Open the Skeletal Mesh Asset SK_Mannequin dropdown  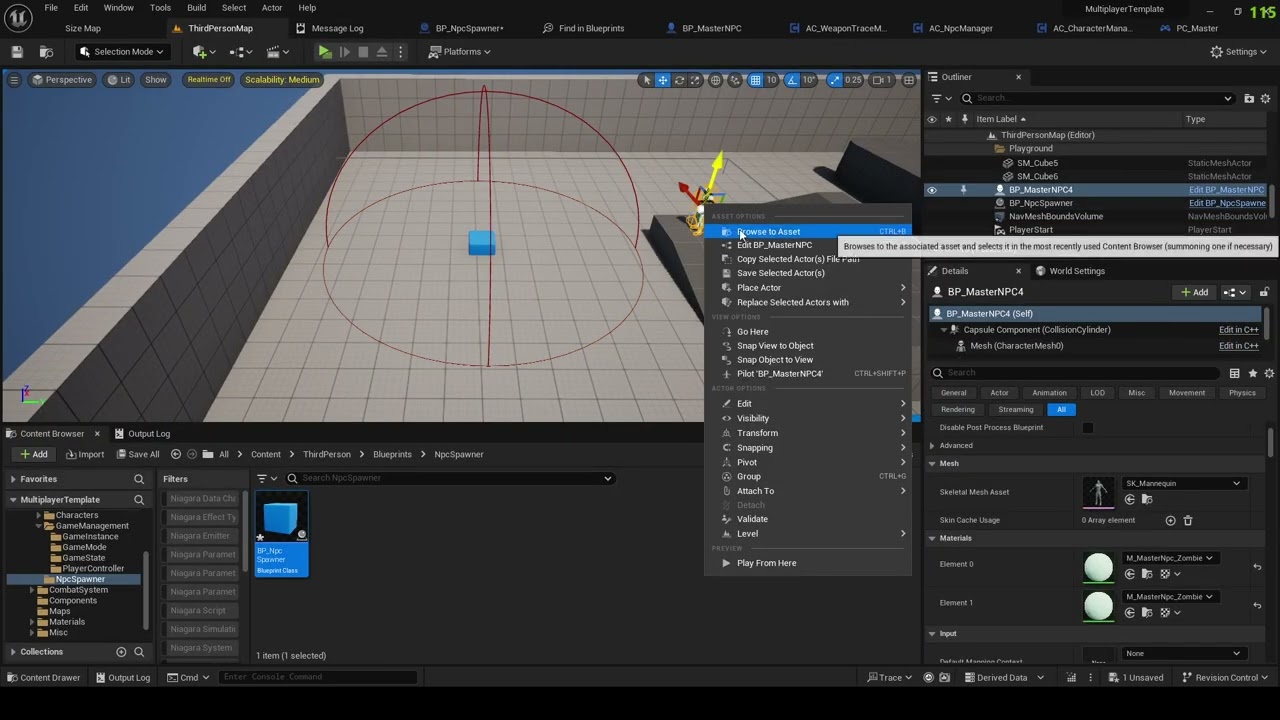pyautogui.click(x=1183, y=484)
